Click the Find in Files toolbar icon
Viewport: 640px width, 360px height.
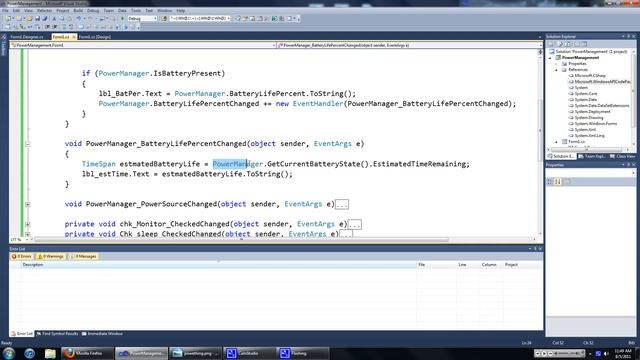pyautogui.click(x=164, y=18)
